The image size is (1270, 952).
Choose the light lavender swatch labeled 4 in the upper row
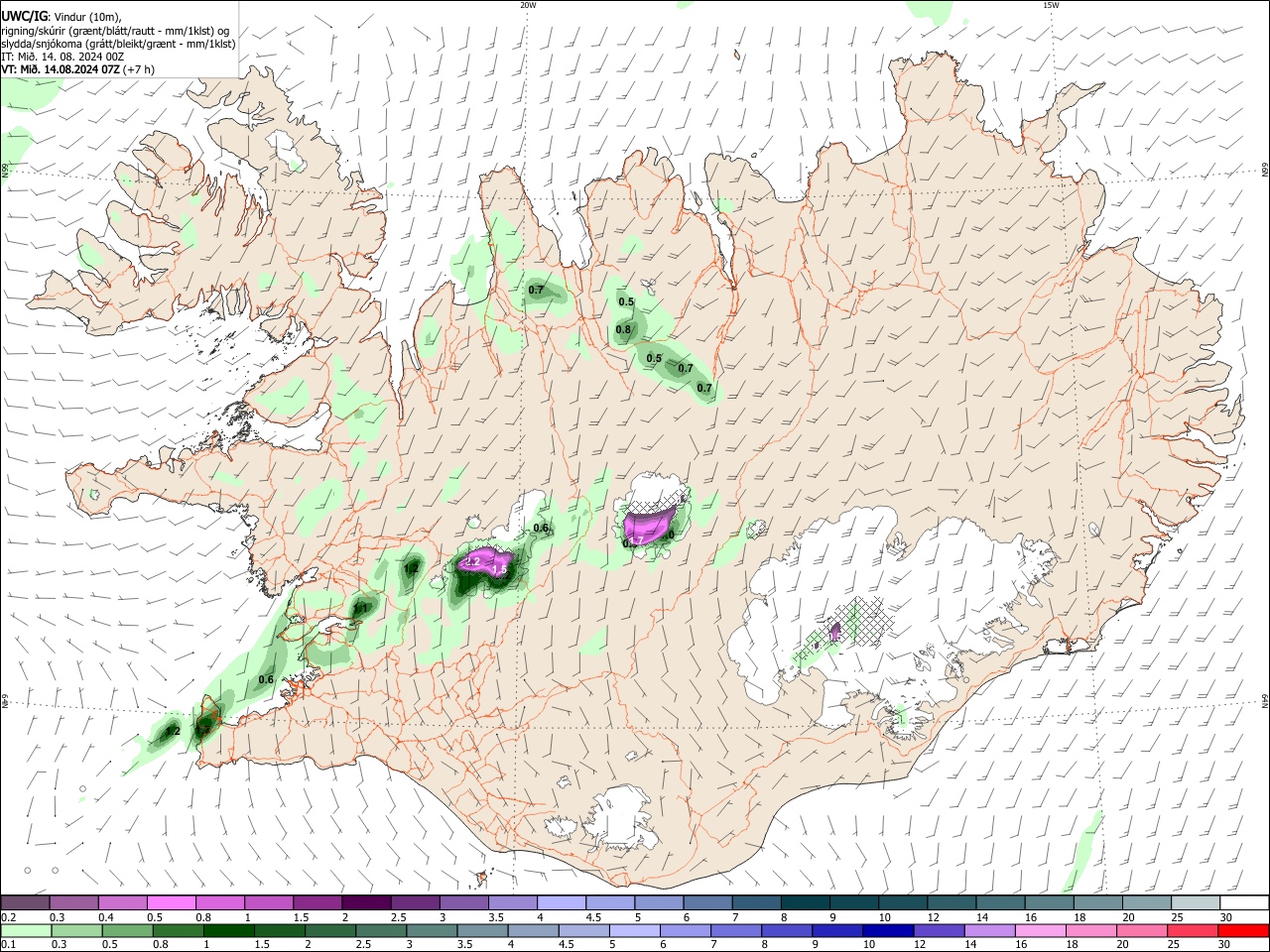point(560,902)
